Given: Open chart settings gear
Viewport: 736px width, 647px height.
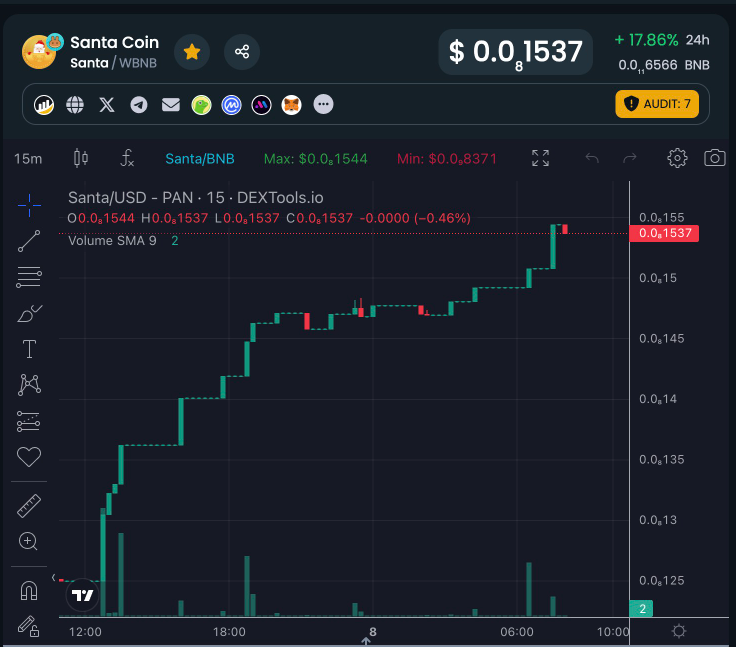Looking at the screenshot, I should pyautogui.click(x=677, y=158).
